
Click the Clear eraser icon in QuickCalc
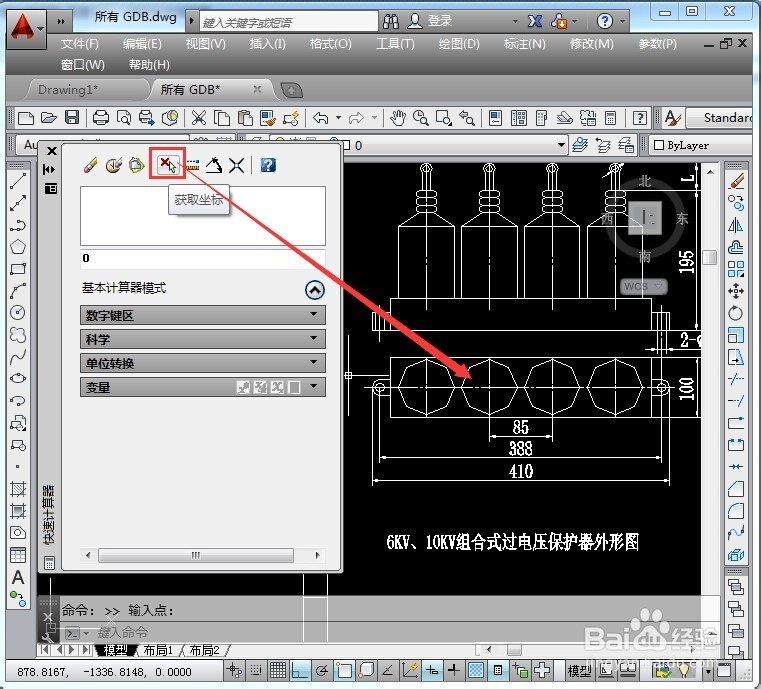[91, 165]
